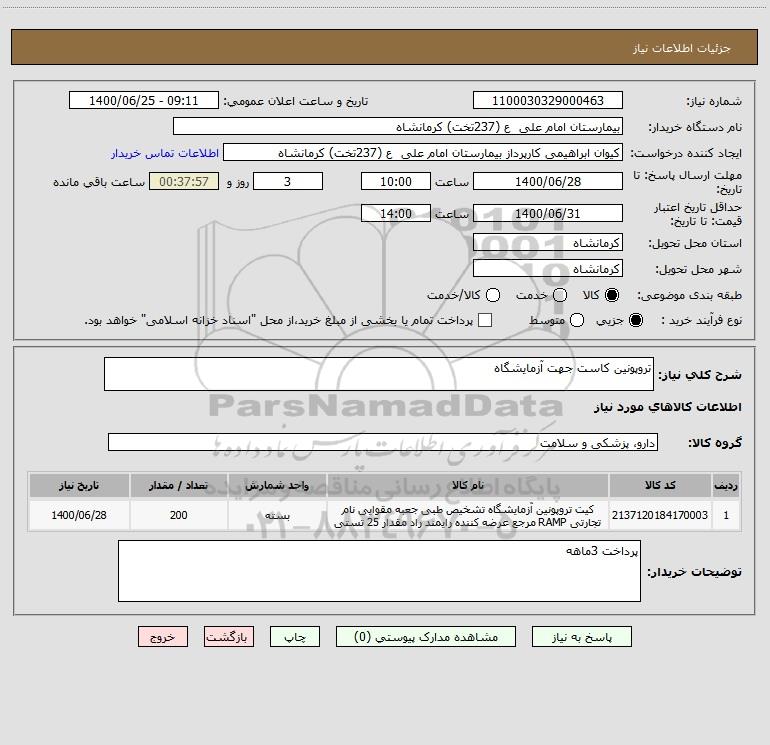Select the کالا radio button
The height and width of the screenshot is (745, 770).
pyautogui.click(x=612, y=295)
